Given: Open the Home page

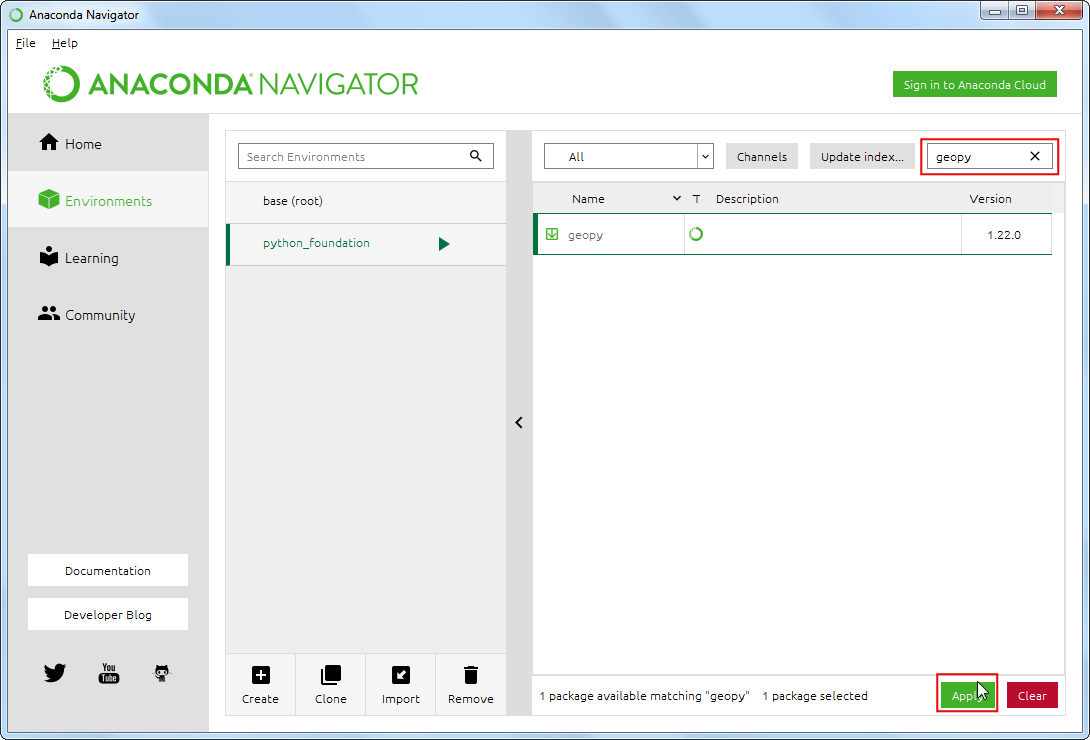Looking at the screenshot, I should (108, 143).
